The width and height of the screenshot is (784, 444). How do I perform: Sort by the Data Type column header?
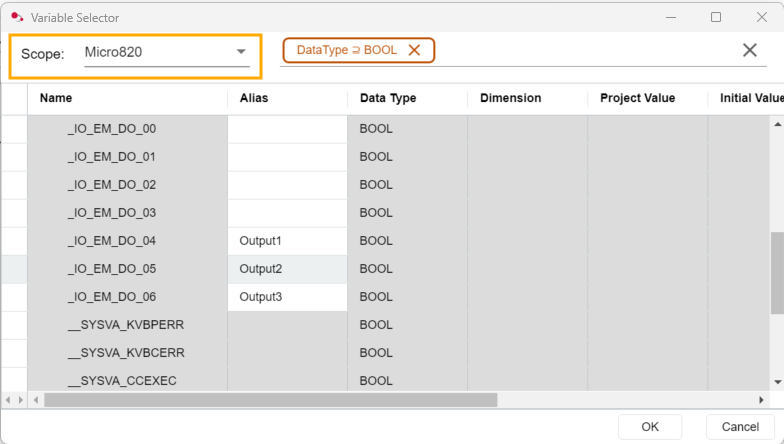click(388, 98)
